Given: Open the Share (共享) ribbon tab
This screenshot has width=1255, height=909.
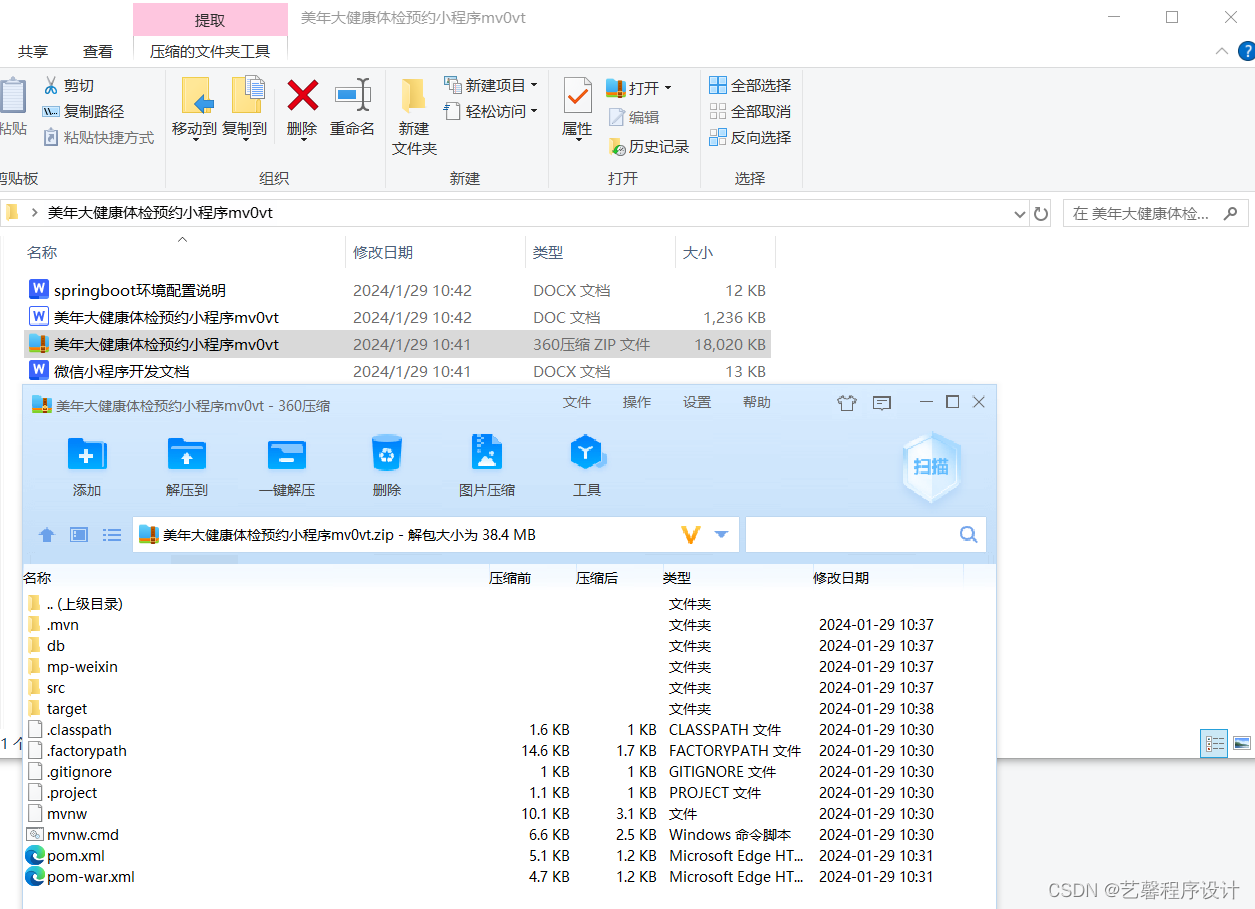Looking at the screenshot, I should click(33, 51).
